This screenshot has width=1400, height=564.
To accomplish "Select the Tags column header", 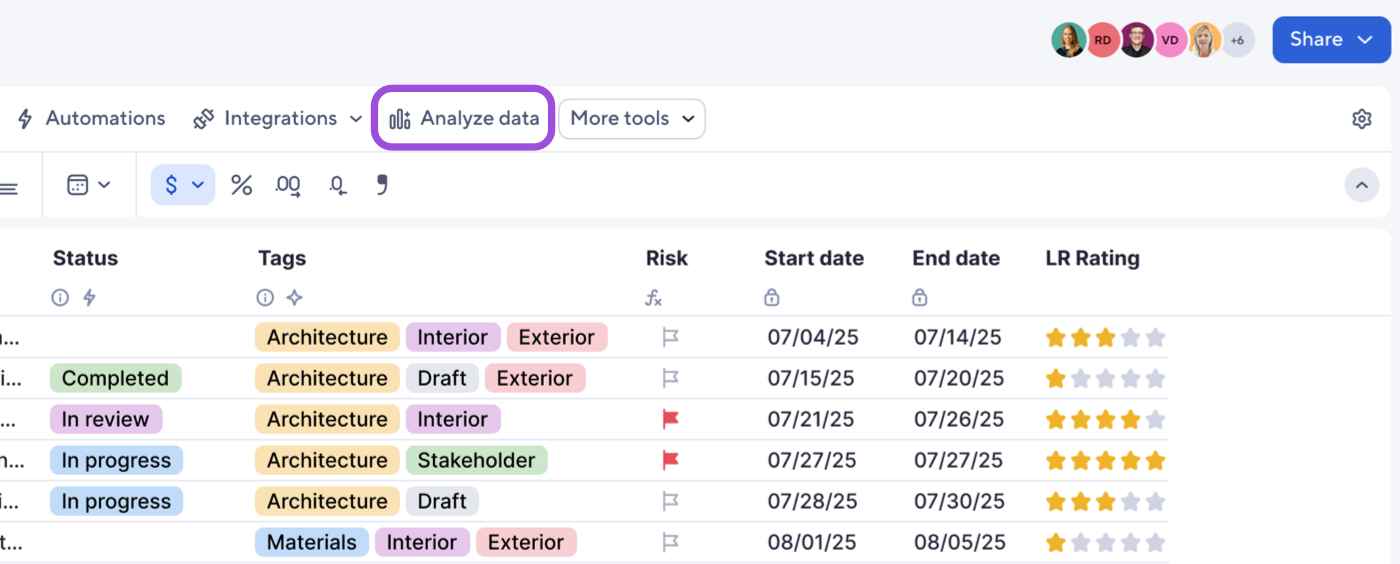I will point(282,258).
